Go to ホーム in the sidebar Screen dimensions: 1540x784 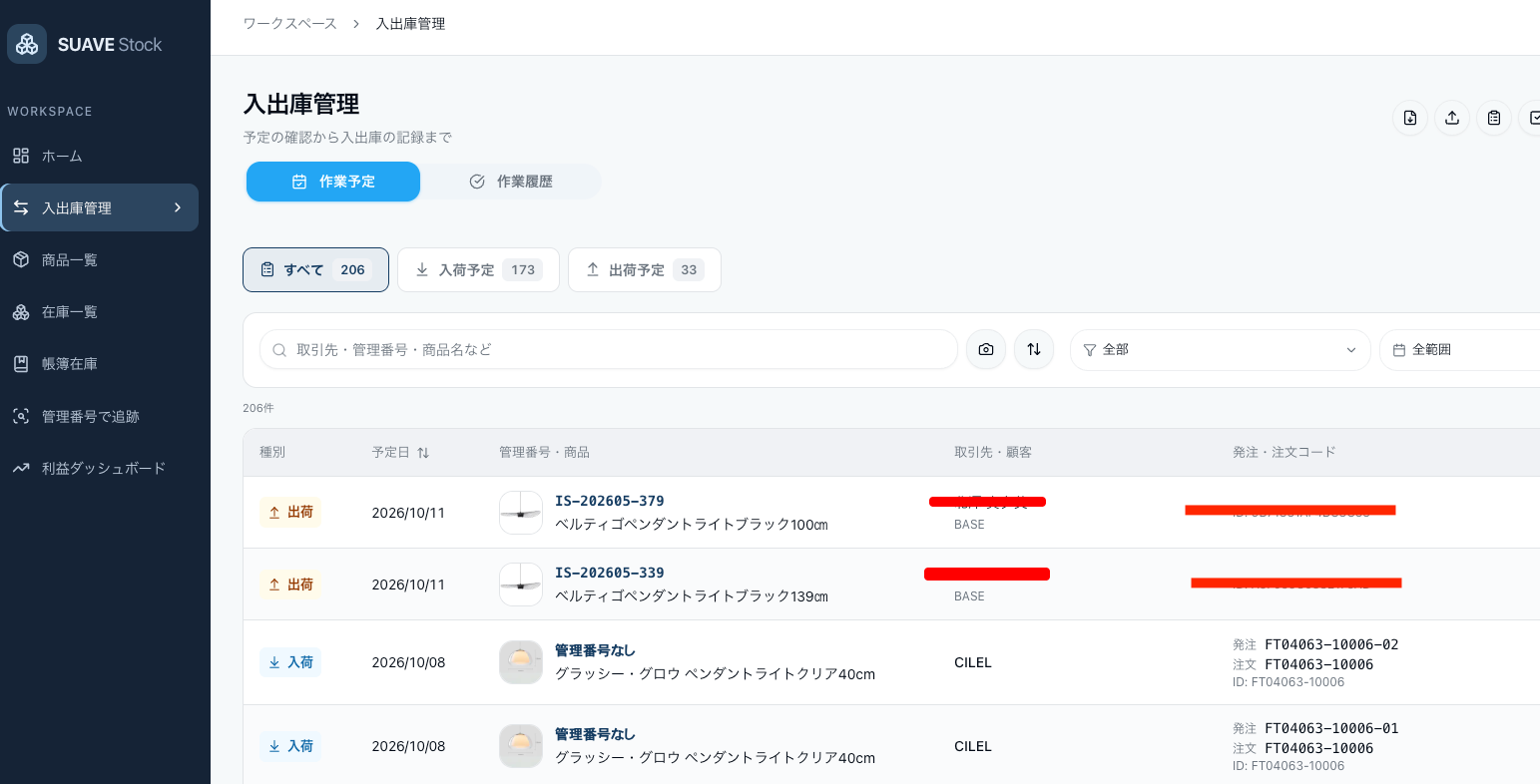(100, 156)
